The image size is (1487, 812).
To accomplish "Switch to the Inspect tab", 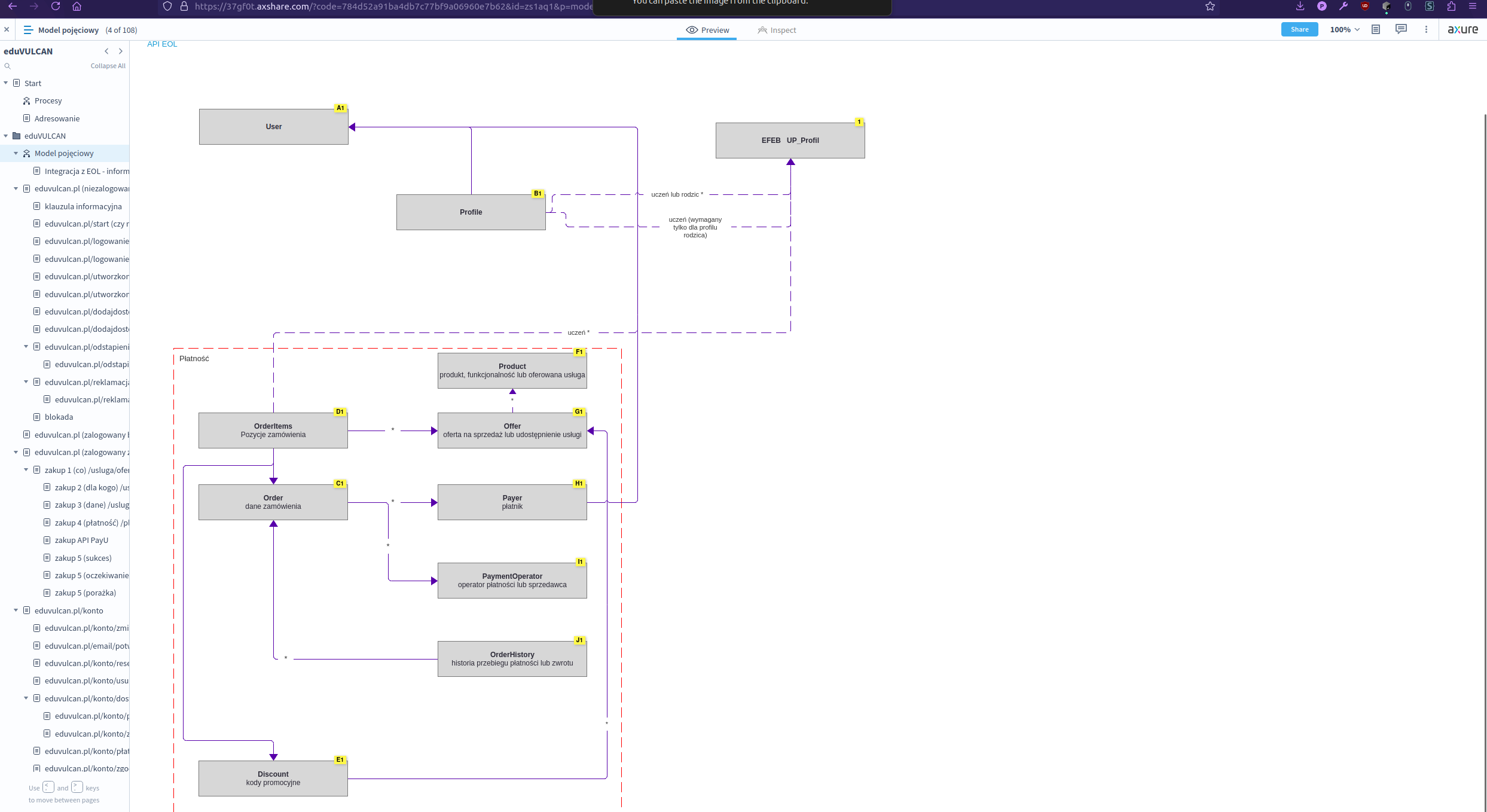I will click(777, 30).
